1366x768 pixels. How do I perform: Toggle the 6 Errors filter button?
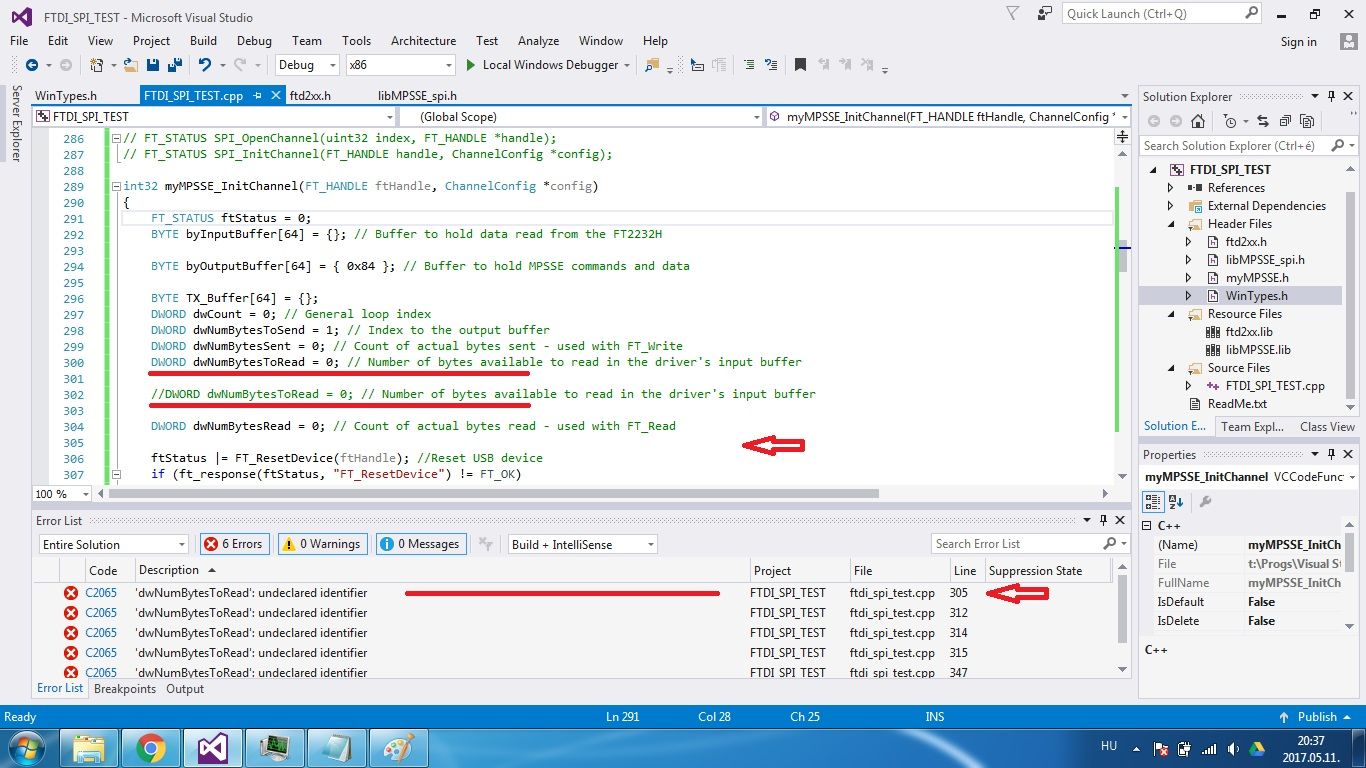tap(234, 544)
